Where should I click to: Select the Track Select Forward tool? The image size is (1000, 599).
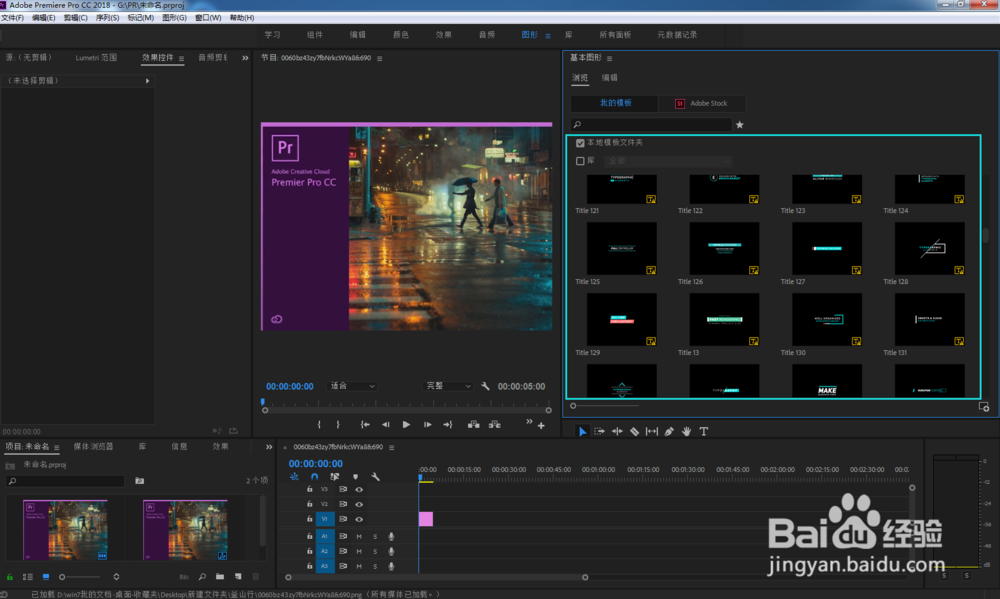[x=599, y=432]
